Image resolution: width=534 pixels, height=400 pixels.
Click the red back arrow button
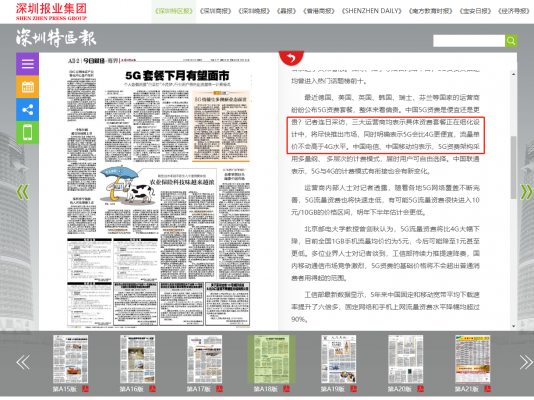click(x=291, y=58)
